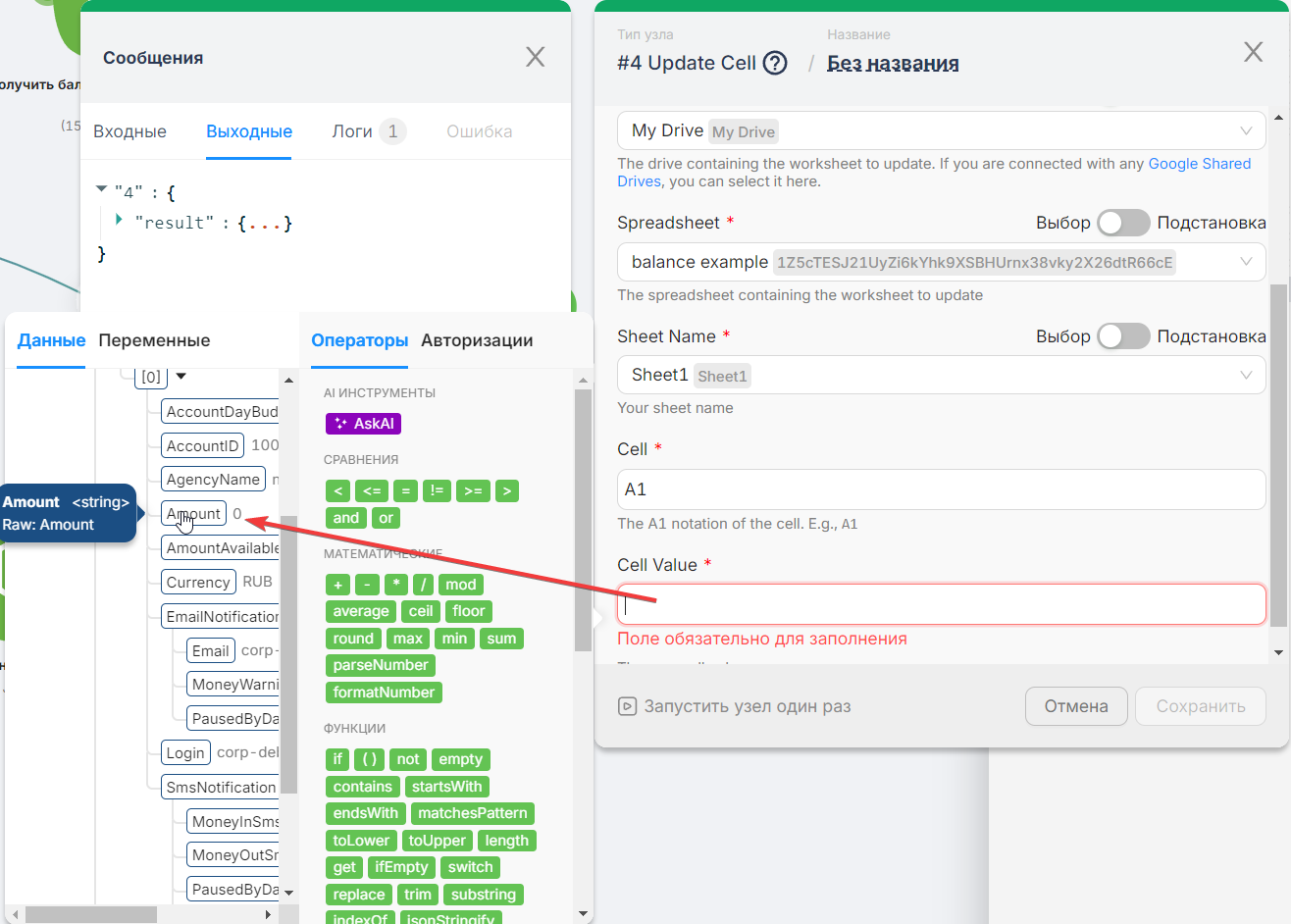This screenshot has width=1291, height=924.
Task: Click the Cell field containing A1
Action: click(x=941, y=489)
